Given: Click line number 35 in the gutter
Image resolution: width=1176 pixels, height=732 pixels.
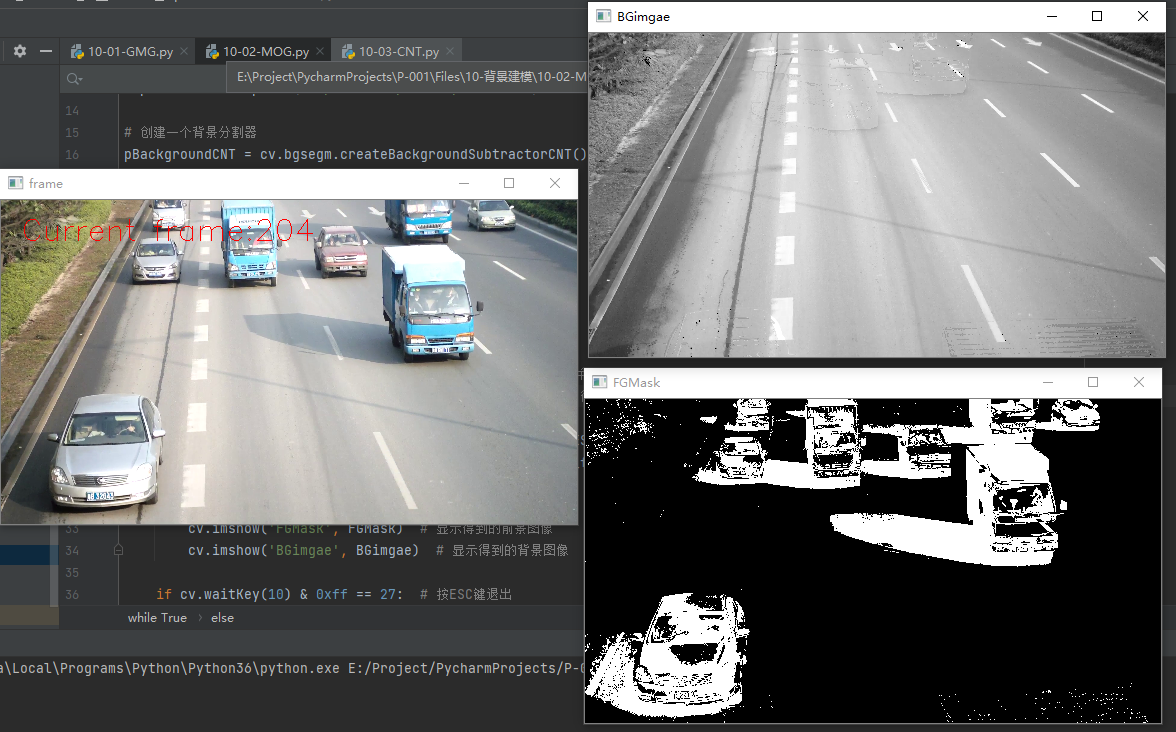Looking at the screenshot, I should [72, 572].
